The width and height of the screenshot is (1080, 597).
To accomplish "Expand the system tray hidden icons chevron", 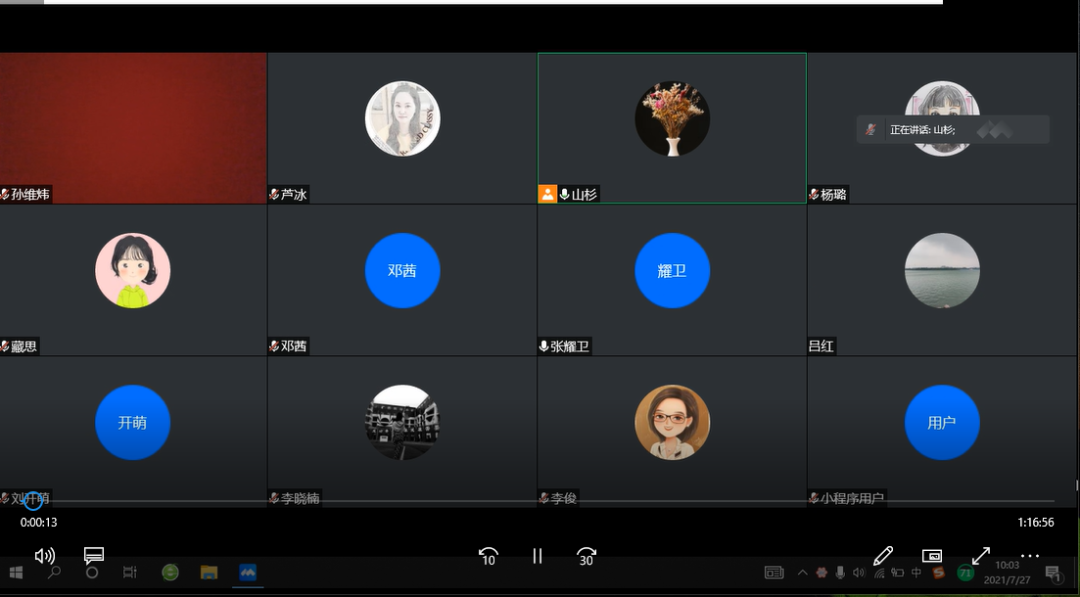I will pyautogui.click(x=802, y=573).
